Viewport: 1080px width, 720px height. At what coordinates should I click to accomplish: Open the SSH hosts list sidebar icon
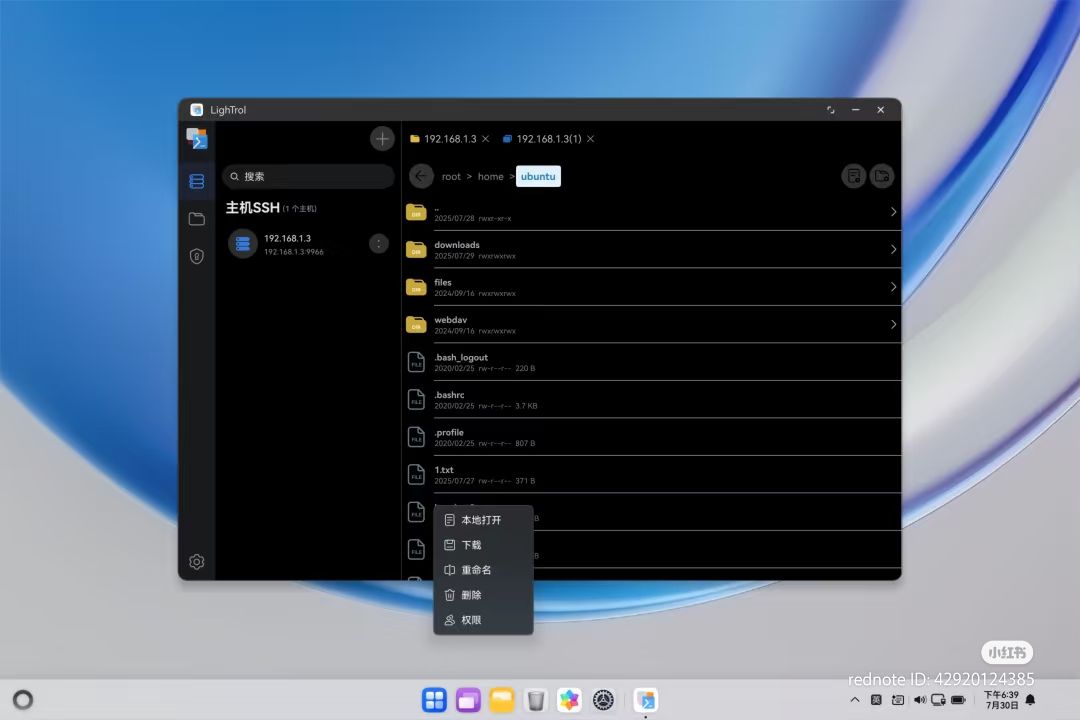[x=196, y=181]
